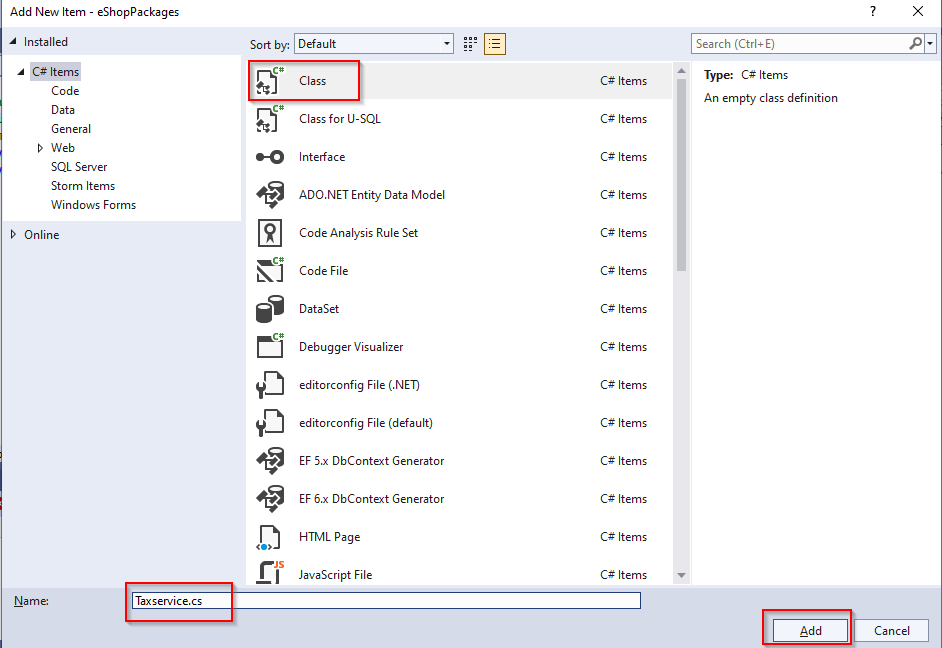Click the Add button
Image resolution: width=942 pixels, height=648 pixels.
click(x=810, y=631)
